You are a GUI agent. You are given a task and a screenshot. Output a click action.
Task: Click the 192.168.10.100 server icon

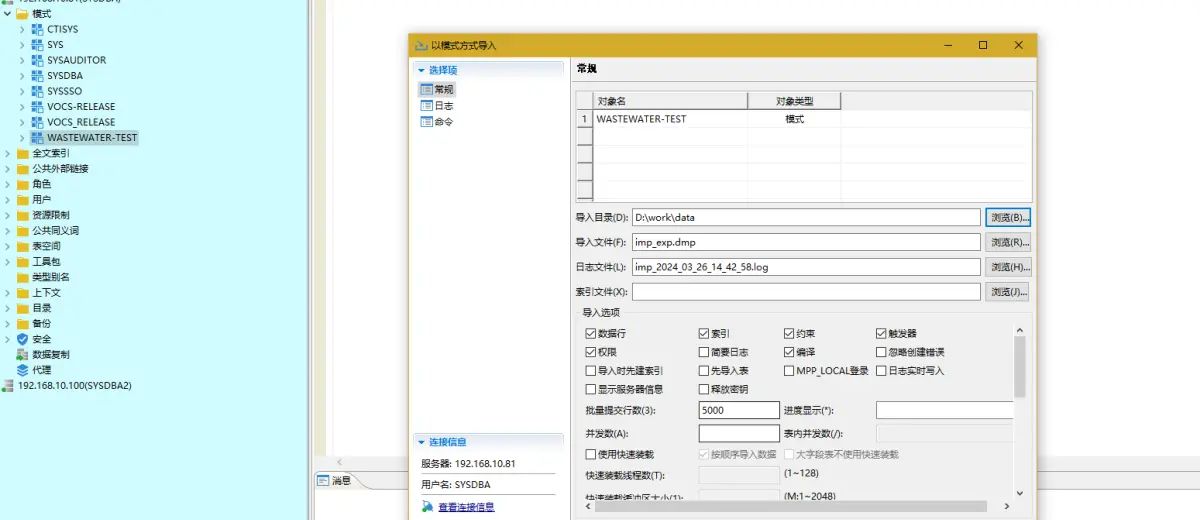(9, 385)
